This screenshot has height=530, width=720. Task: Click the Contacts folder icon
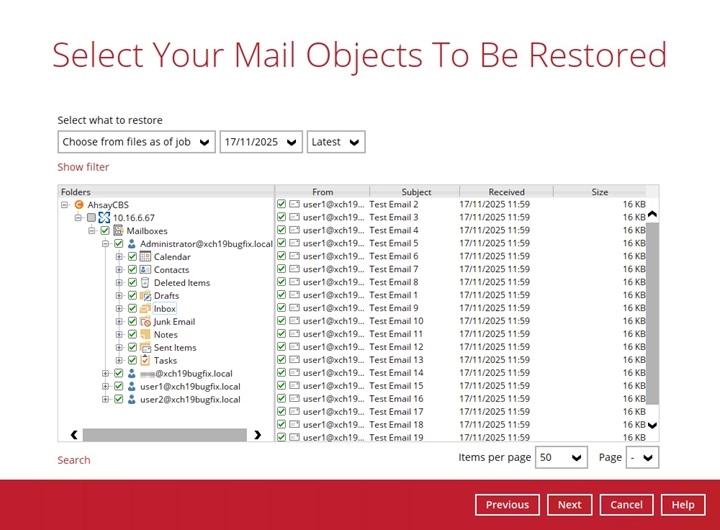pos(145,269)
